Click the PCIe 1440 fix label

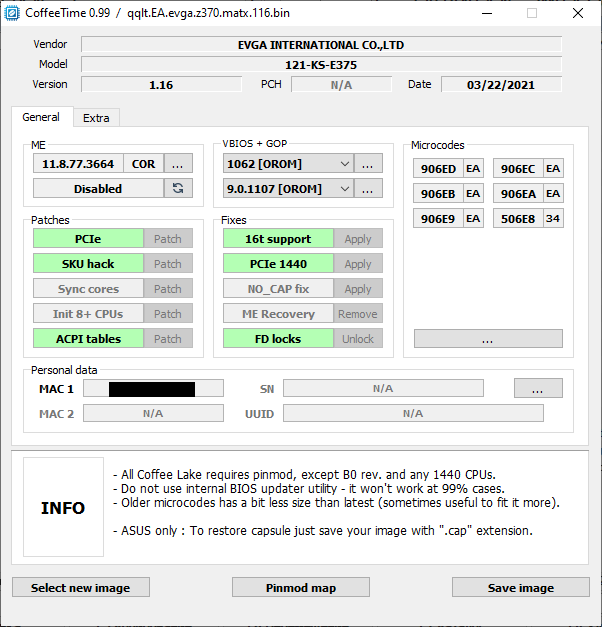[278, 264]
